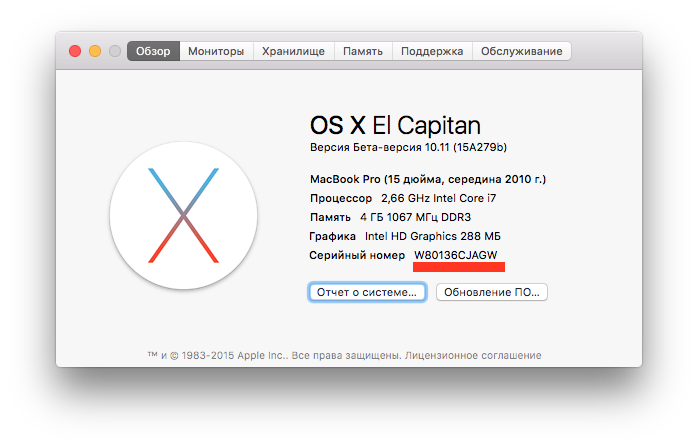Click the OS X El Capitan title

tap(395, 125)
